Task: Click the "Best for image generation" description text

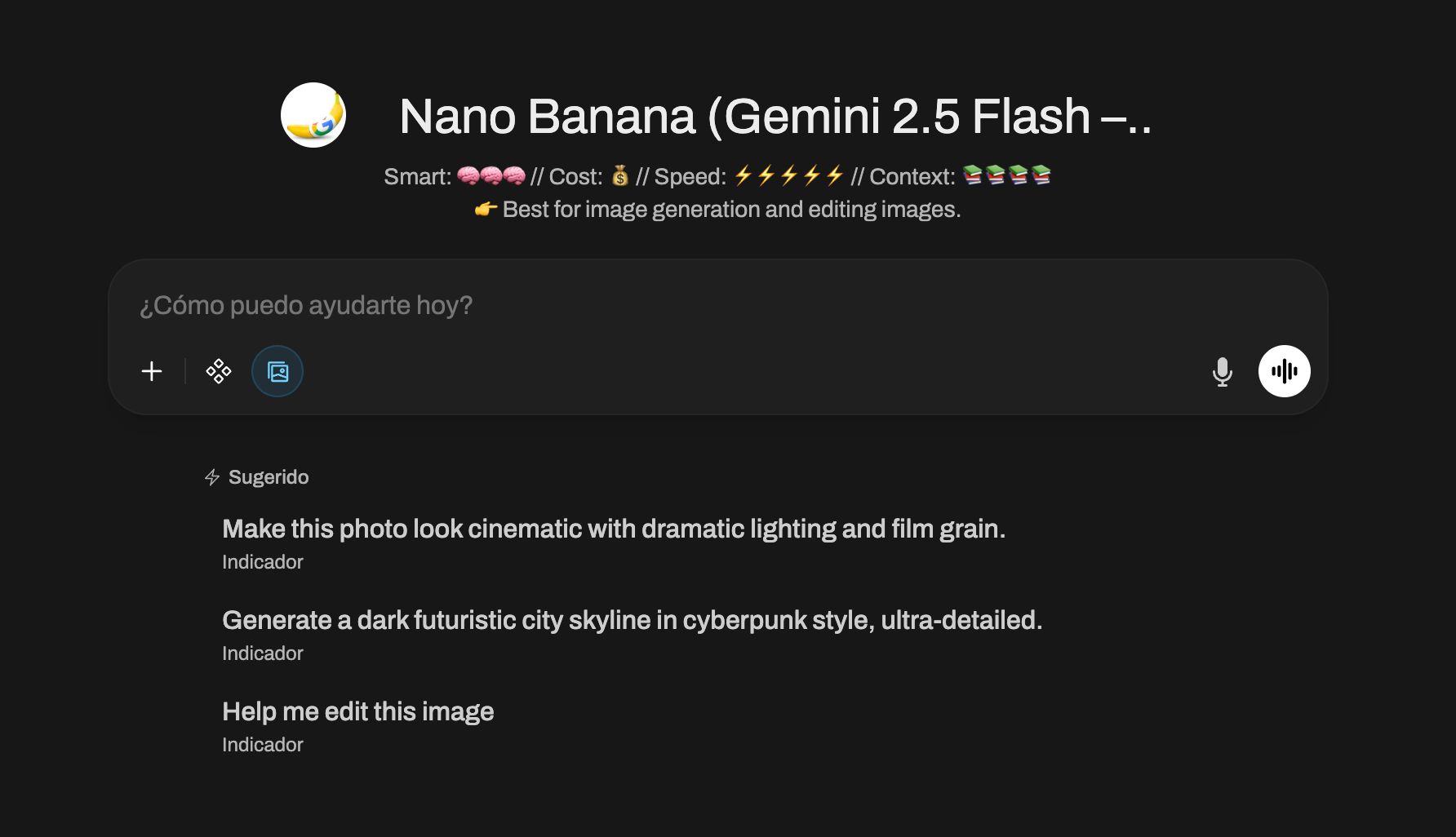Action: [731, 210]
